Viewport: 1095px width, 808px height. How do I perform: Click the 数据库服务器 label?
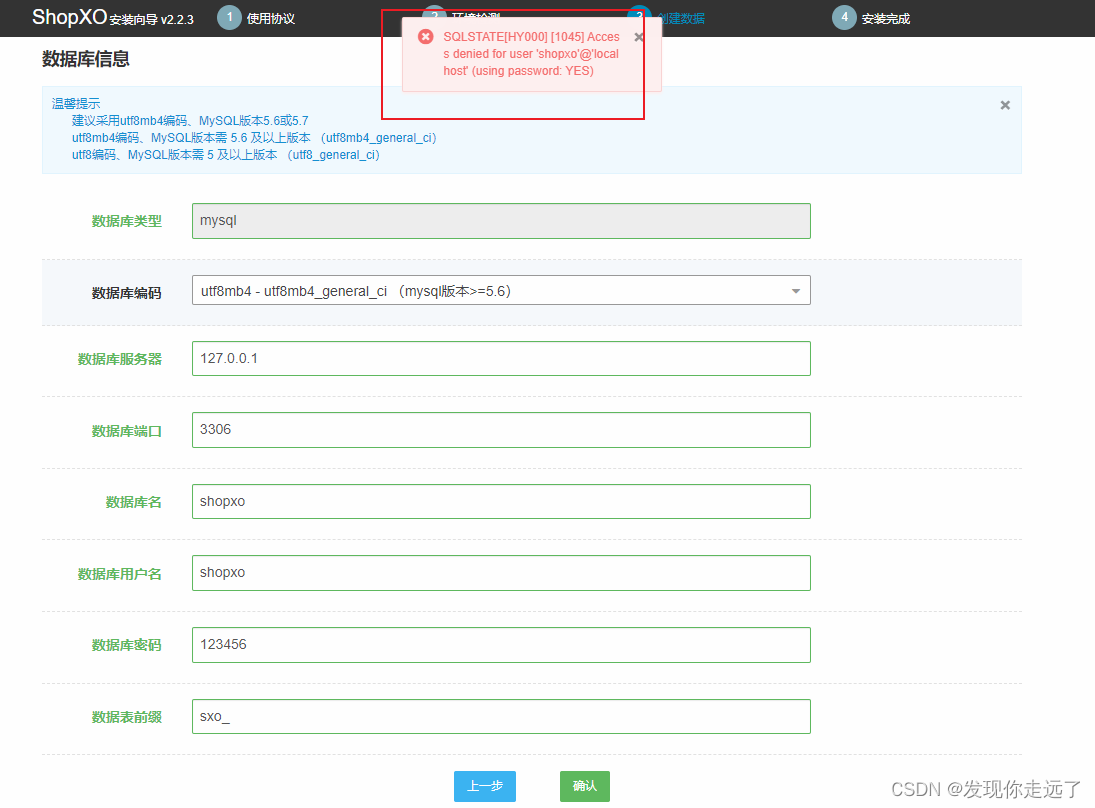[x=119, y=359]
